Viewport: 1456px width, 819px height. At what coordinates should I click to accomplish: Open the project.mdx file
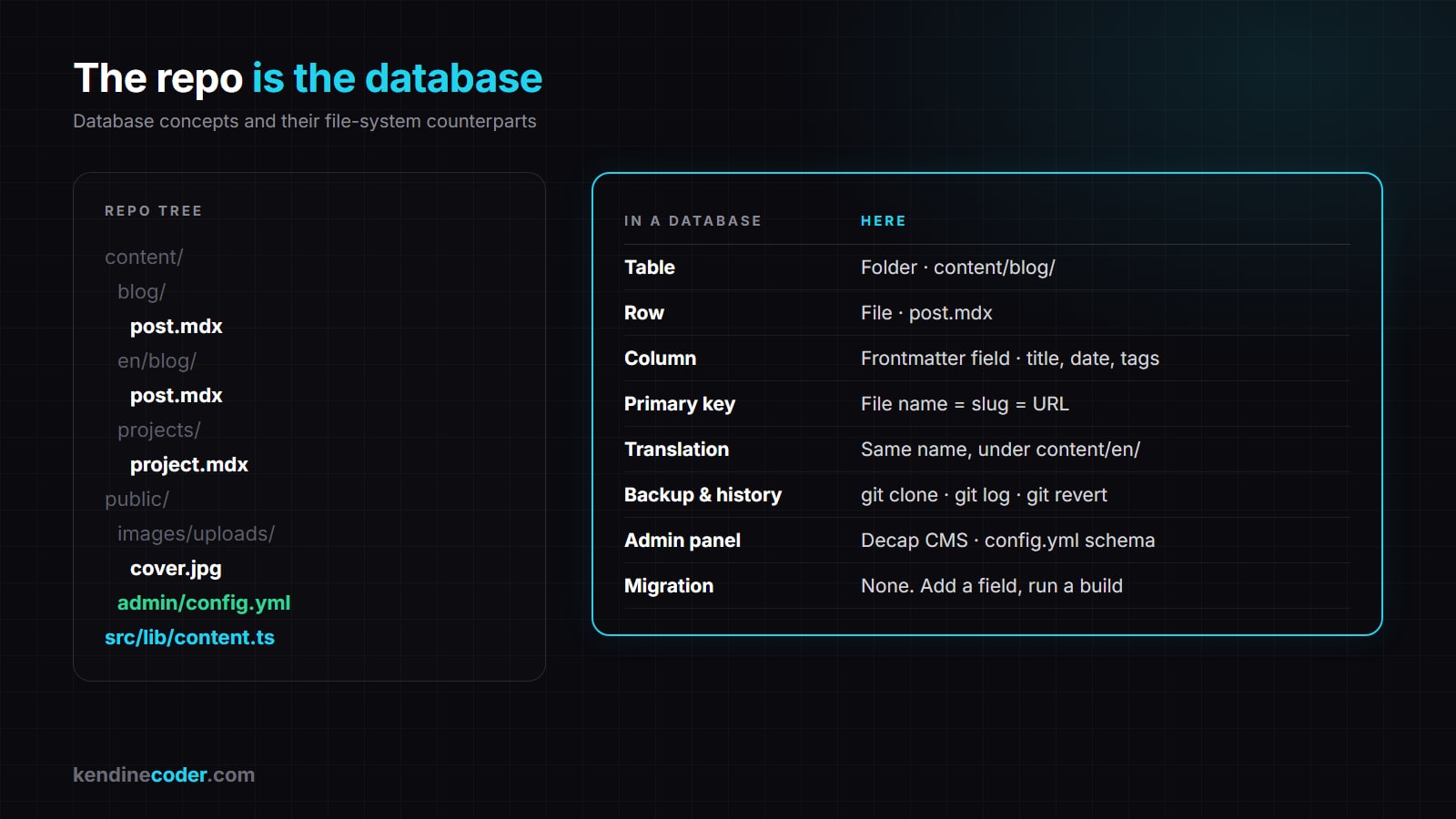click(189, 465)
